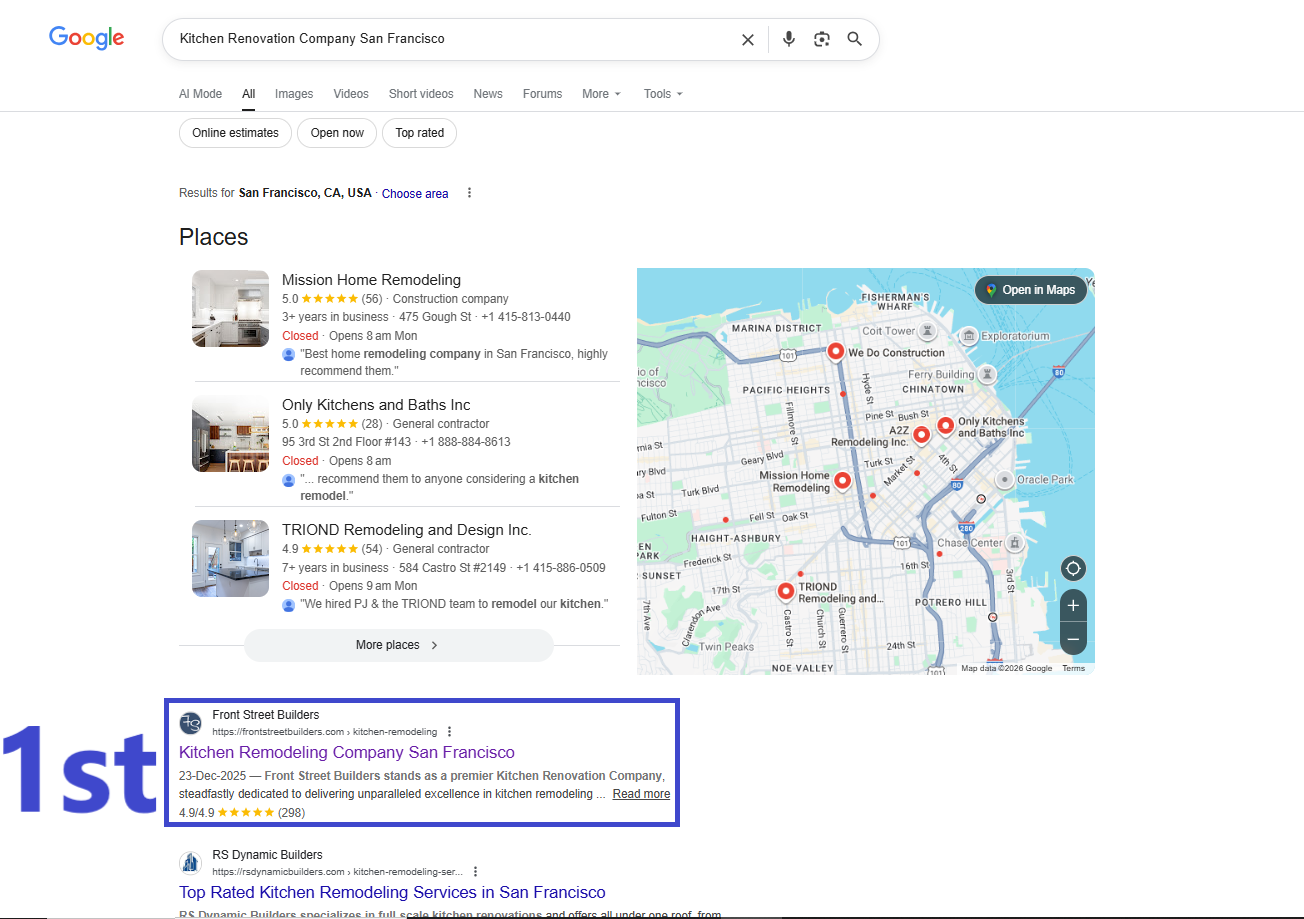Viewport: 1304px width, 919px height.
Task: Select the All results tab
Action: click(x=248, y=94)
